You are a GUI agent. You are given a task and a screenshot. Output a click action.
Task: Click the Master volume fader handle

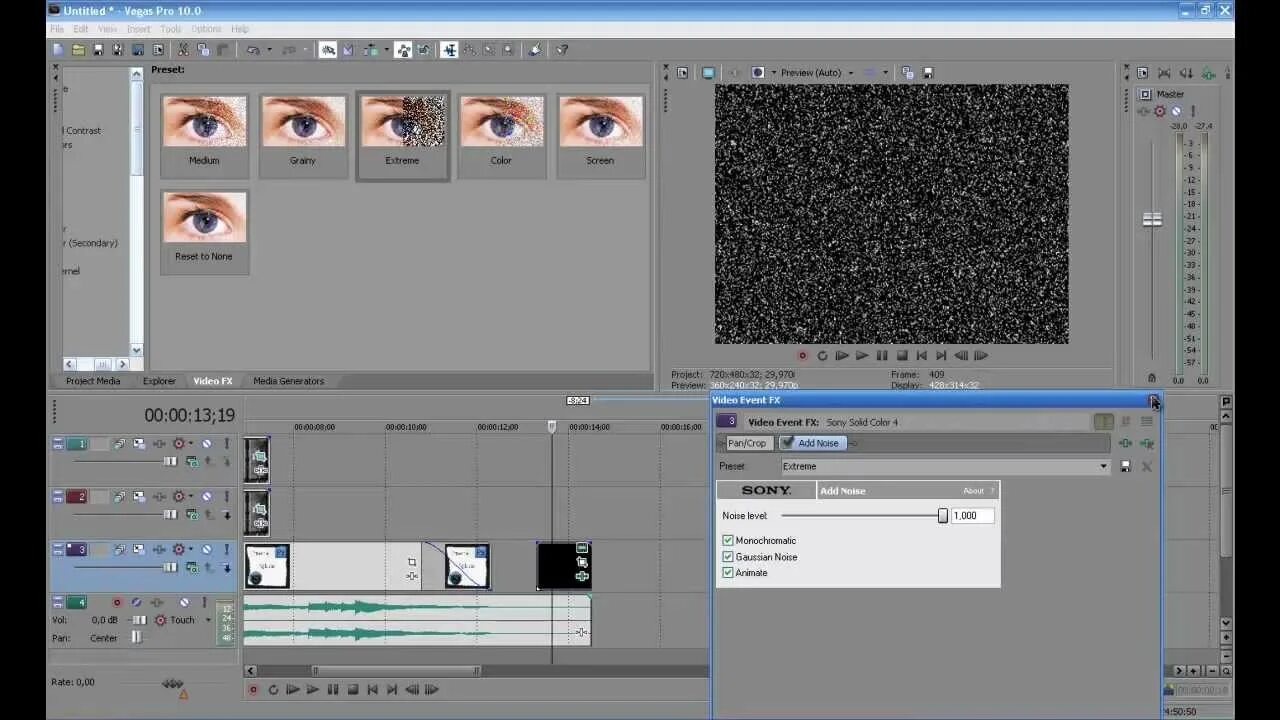coord(1153,219)
